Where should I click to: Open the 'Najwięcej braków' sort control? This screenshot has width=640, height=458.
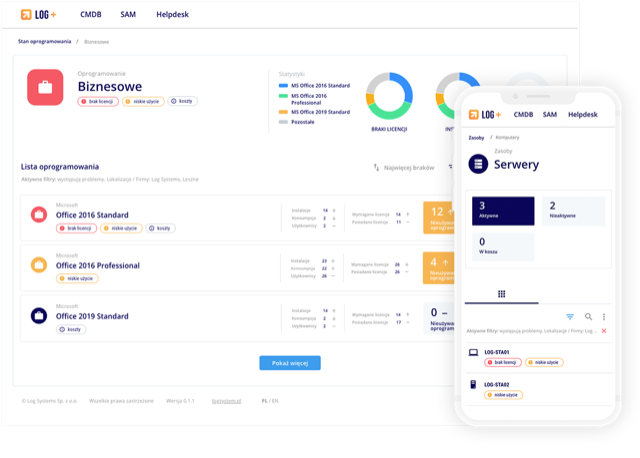(x=404, y=168)
